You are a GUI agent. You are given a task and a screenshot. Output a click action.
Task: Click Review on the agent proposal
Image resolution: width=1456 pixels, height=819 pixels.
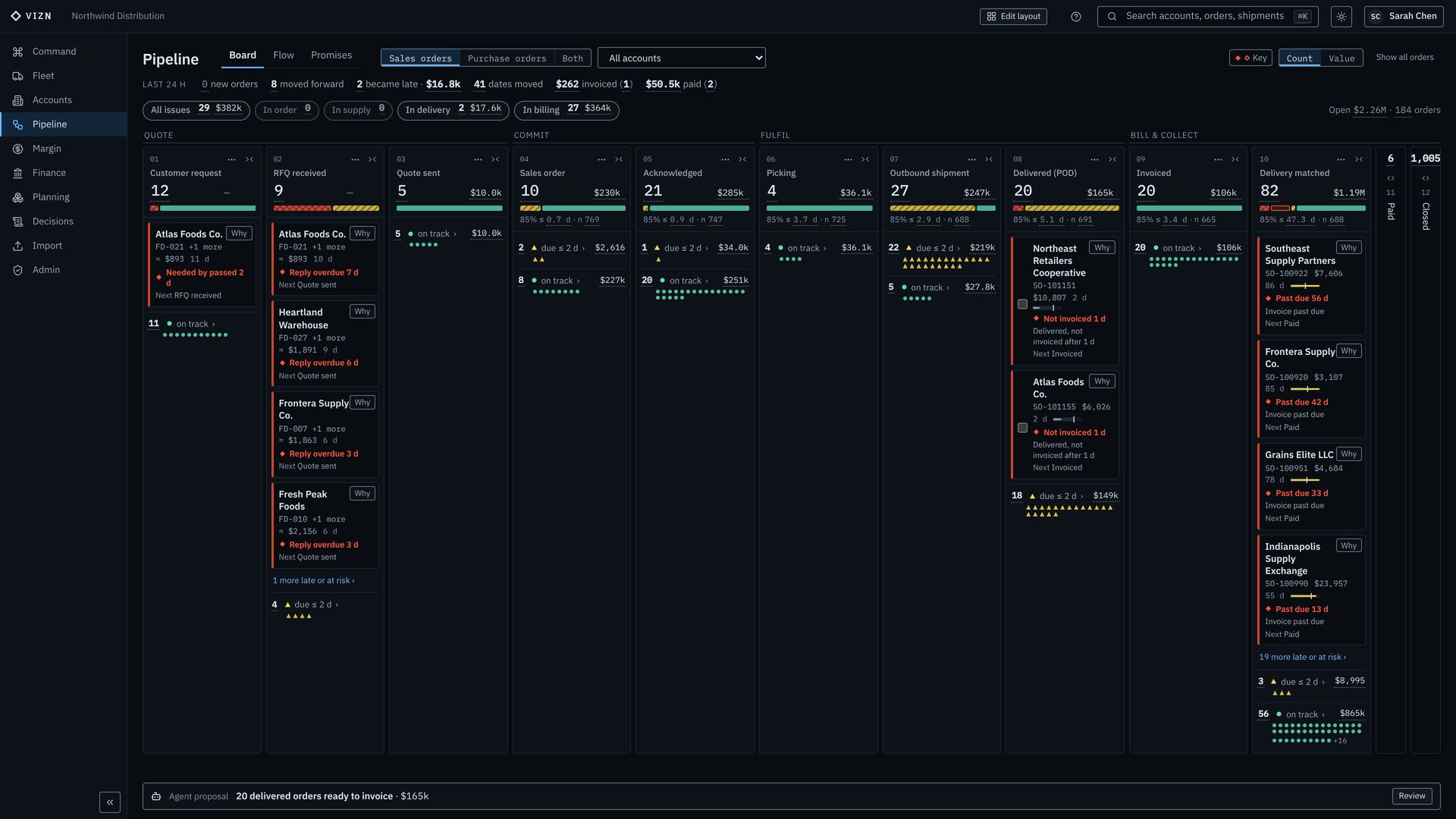[1411, 796]
